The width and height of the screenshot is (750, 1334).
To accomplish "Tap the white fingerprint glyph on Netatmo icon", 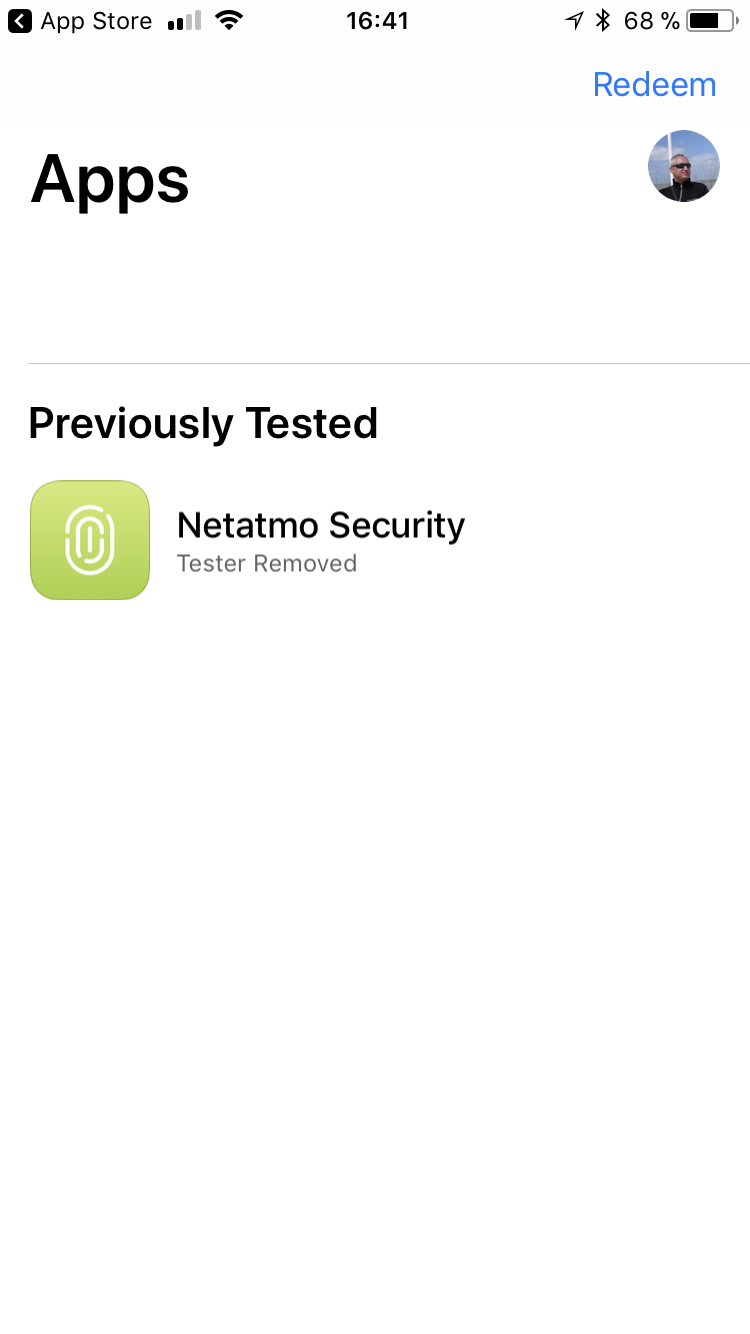I will [90, 540].
